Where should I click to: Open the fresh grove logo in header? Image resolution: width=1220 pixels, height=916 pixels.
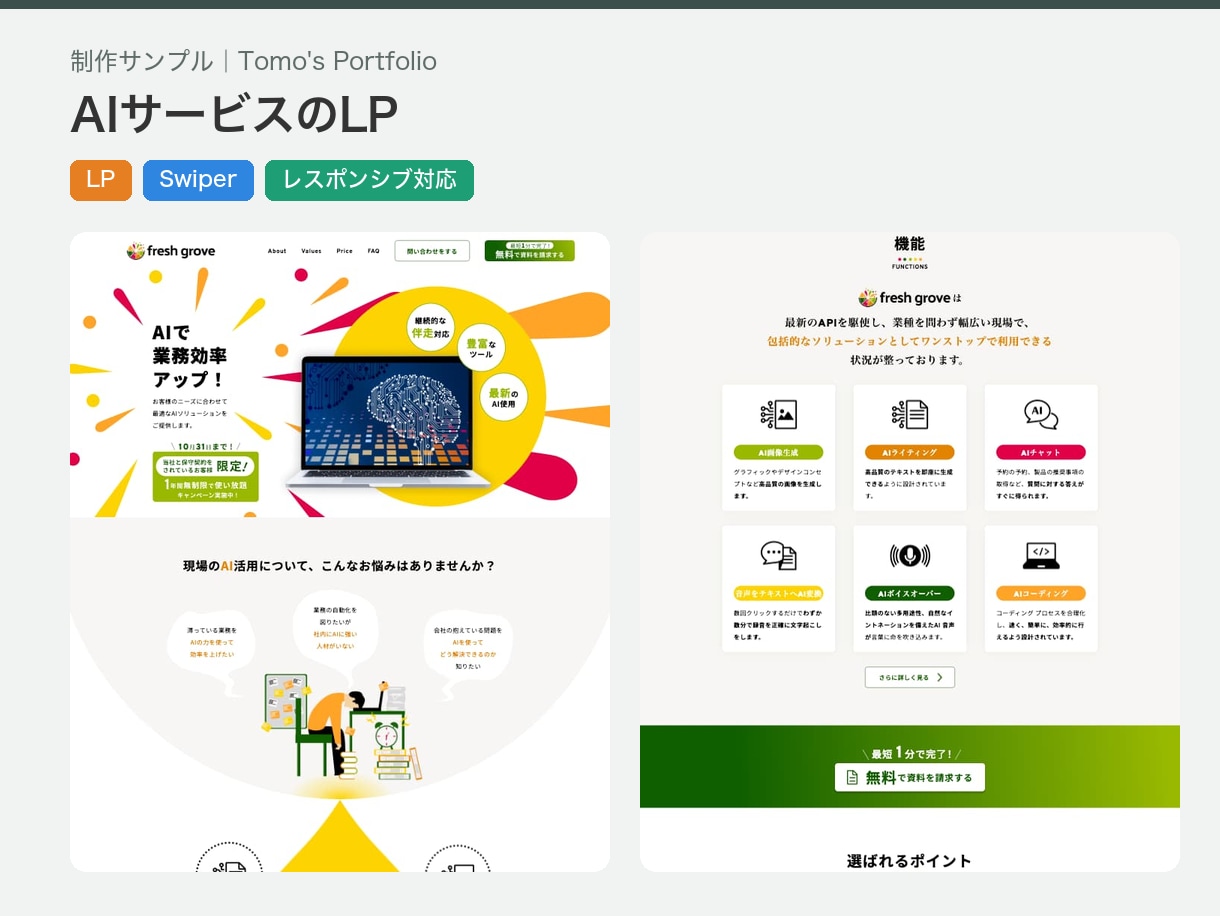pyautogui.click(x=171, y=251)
